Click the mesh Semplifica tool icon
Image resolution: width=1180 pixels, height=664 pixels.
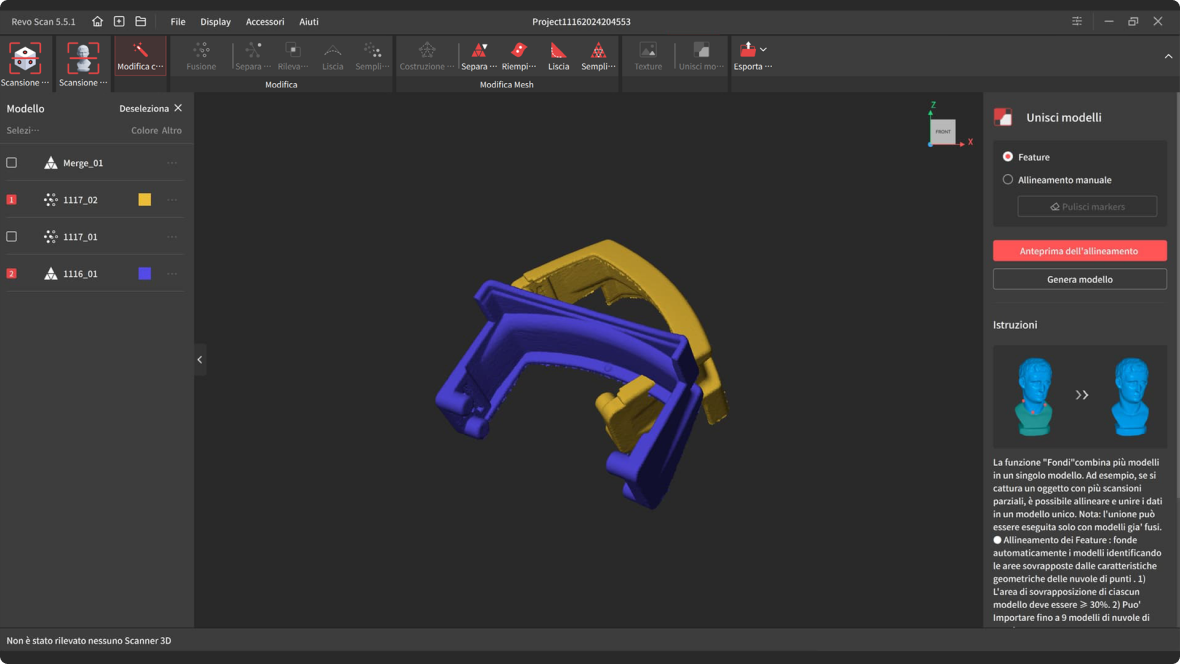coord(598,51)
